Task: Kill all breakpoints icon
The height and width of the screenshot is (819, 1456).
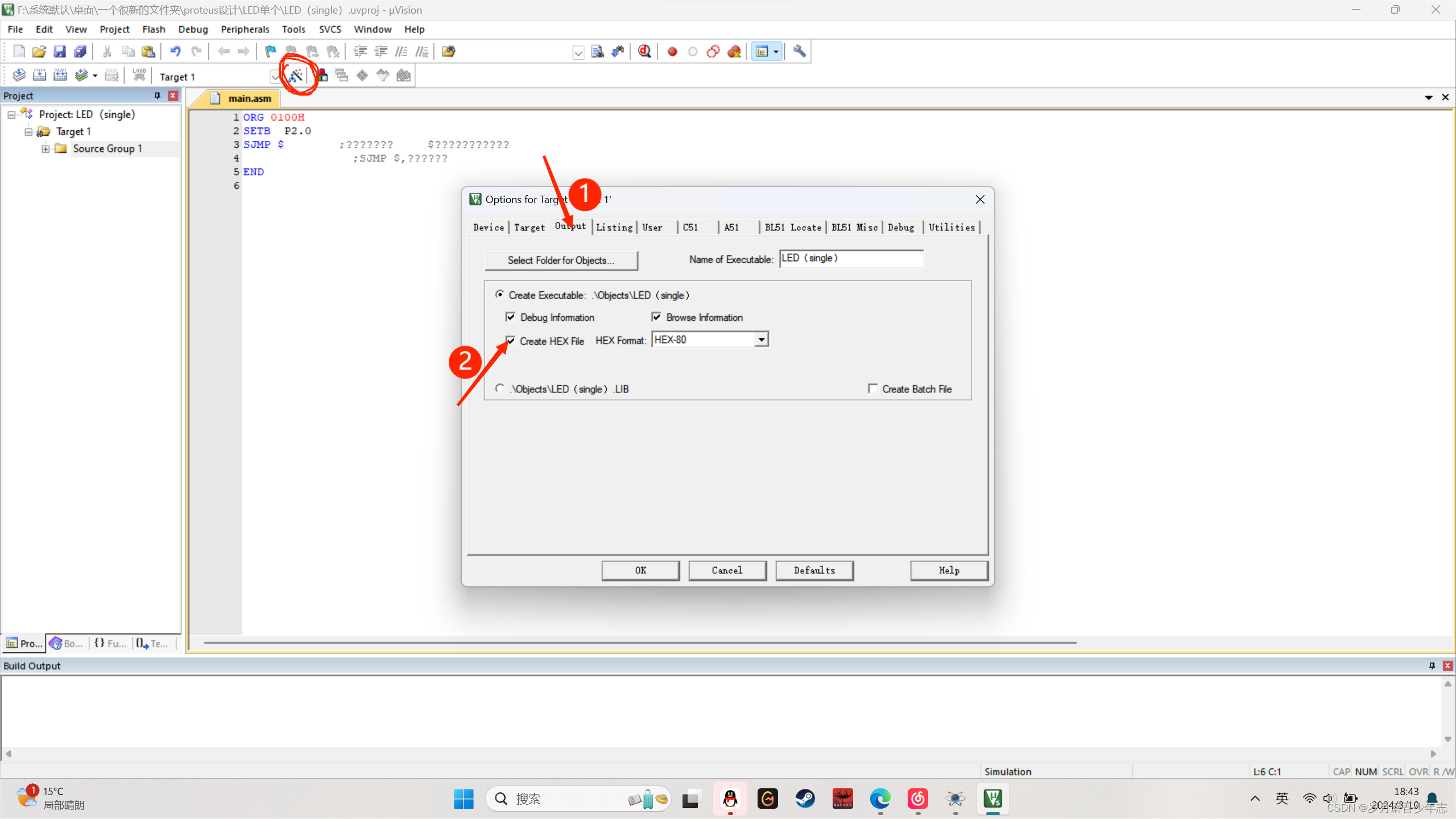Action: click(x=734, y=52)
